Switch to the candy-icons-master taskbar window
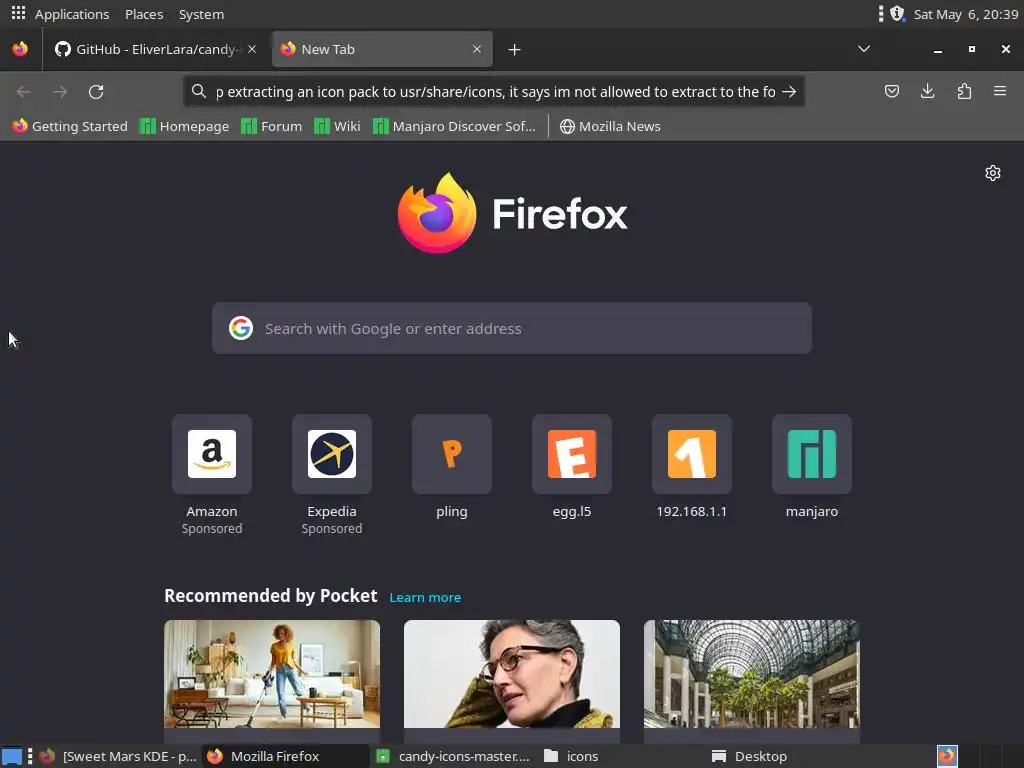The image size is (1024, 768). 453,756
